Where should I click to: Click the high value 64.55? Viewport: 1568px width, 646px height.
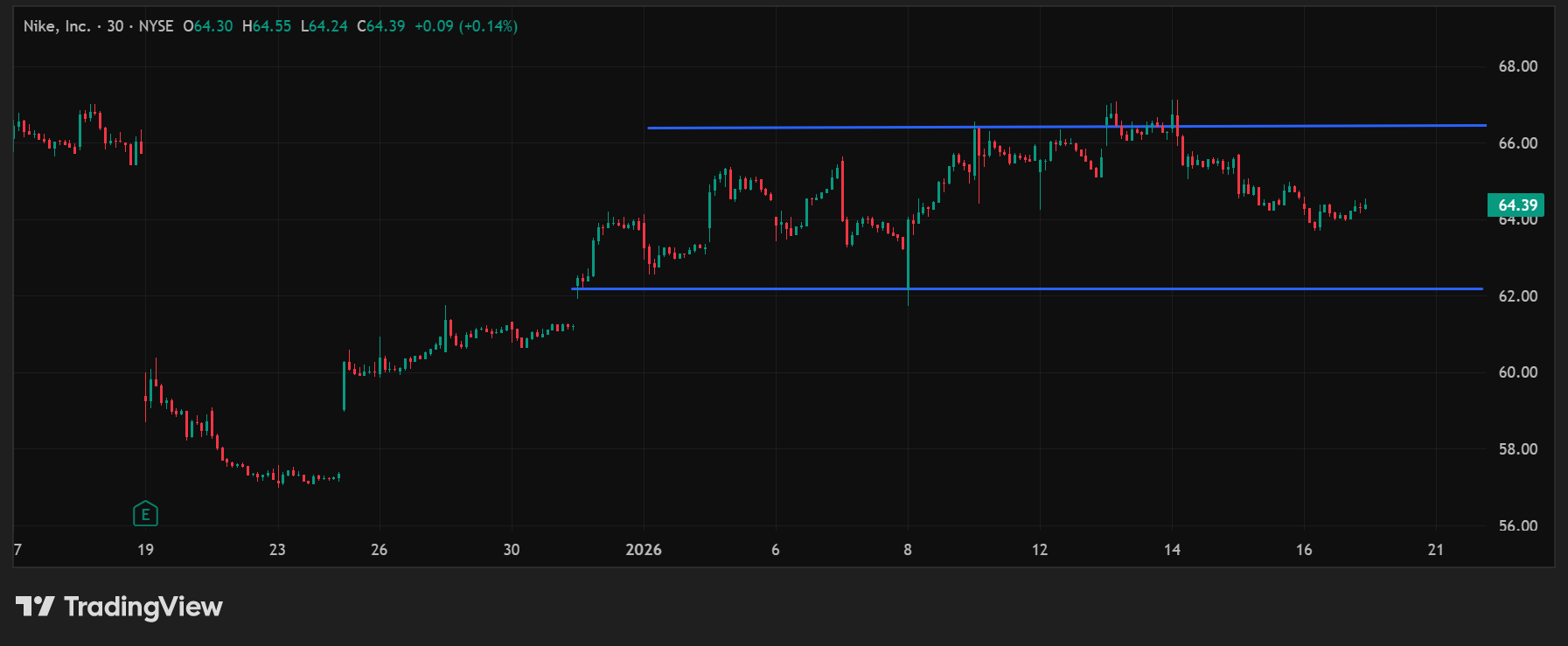[272, 26]
